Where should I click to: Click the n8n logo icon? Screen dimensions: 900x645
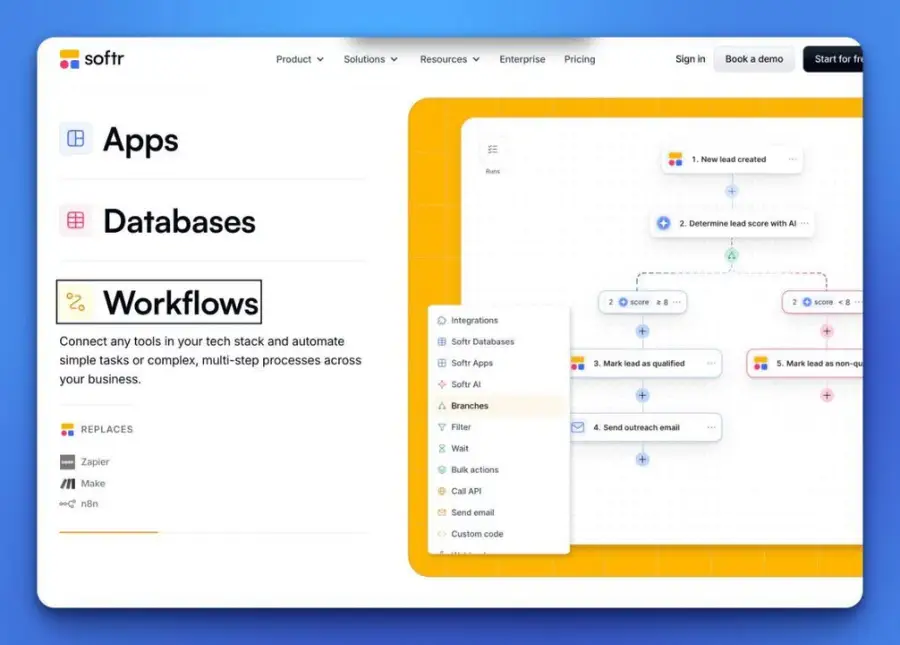pyautogui.click(x=67, y=504)
